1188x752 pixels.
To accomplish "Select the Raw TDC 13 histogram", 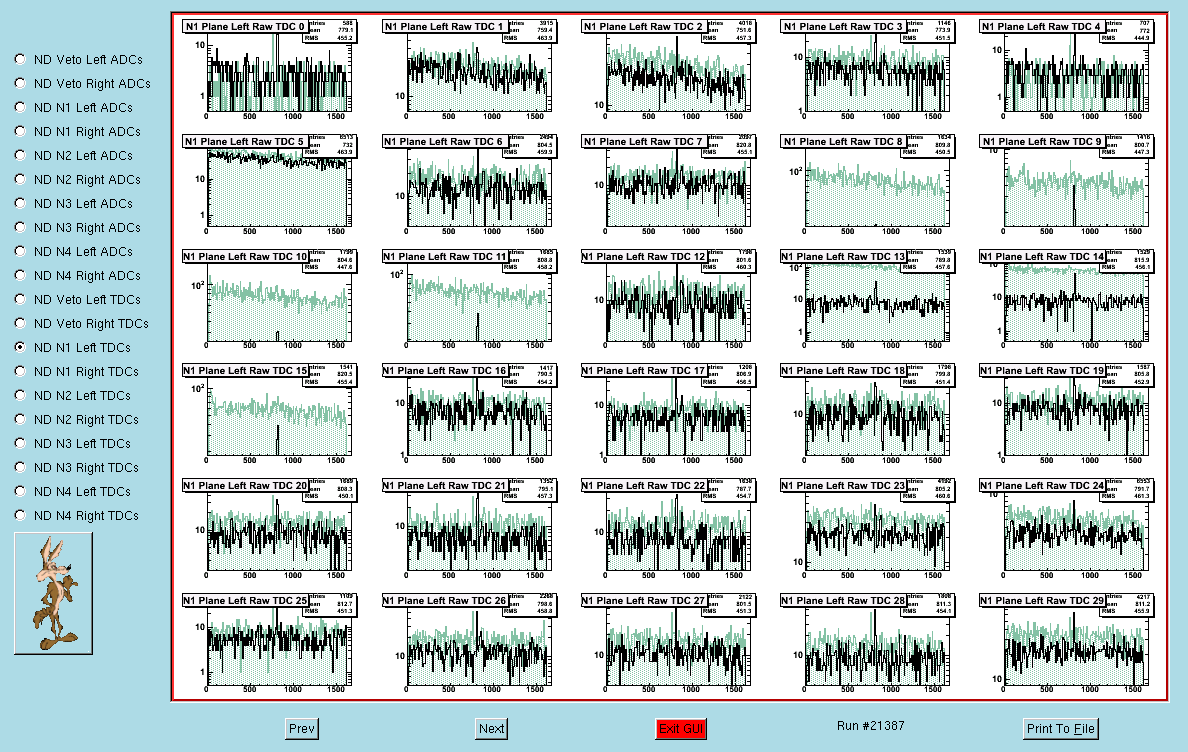I will (868, 300).
